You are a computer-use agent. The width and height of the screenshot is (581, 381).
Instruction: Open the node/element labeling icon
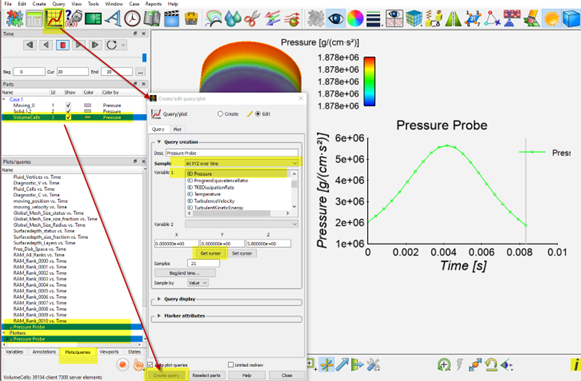[x=473, y=18]
